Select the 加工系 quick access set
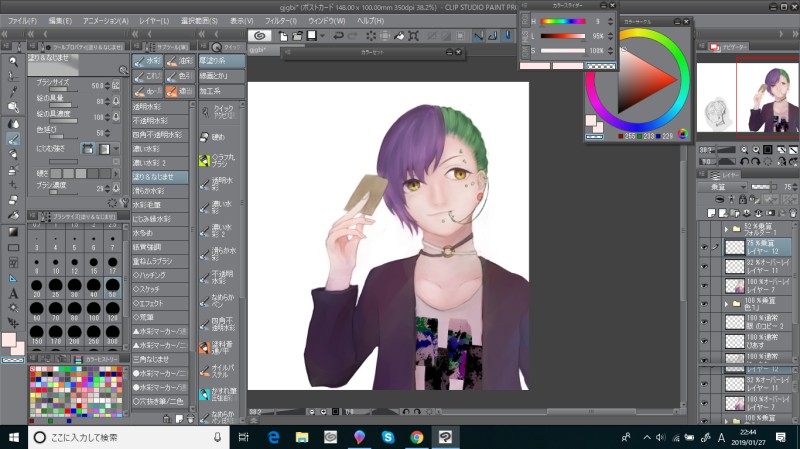 (221, 91)
